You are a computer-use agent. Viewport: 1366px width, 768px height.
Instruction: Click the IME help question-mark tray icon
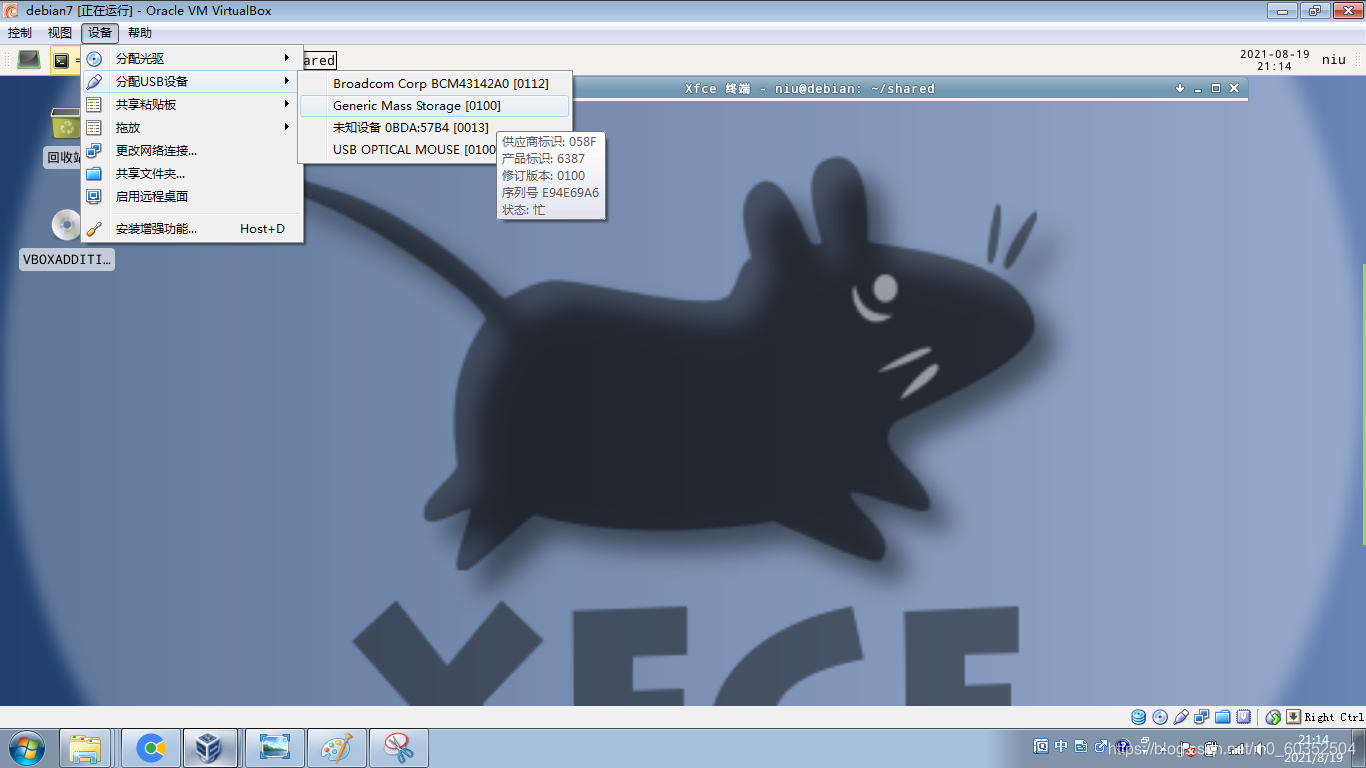pos(1123,746)
